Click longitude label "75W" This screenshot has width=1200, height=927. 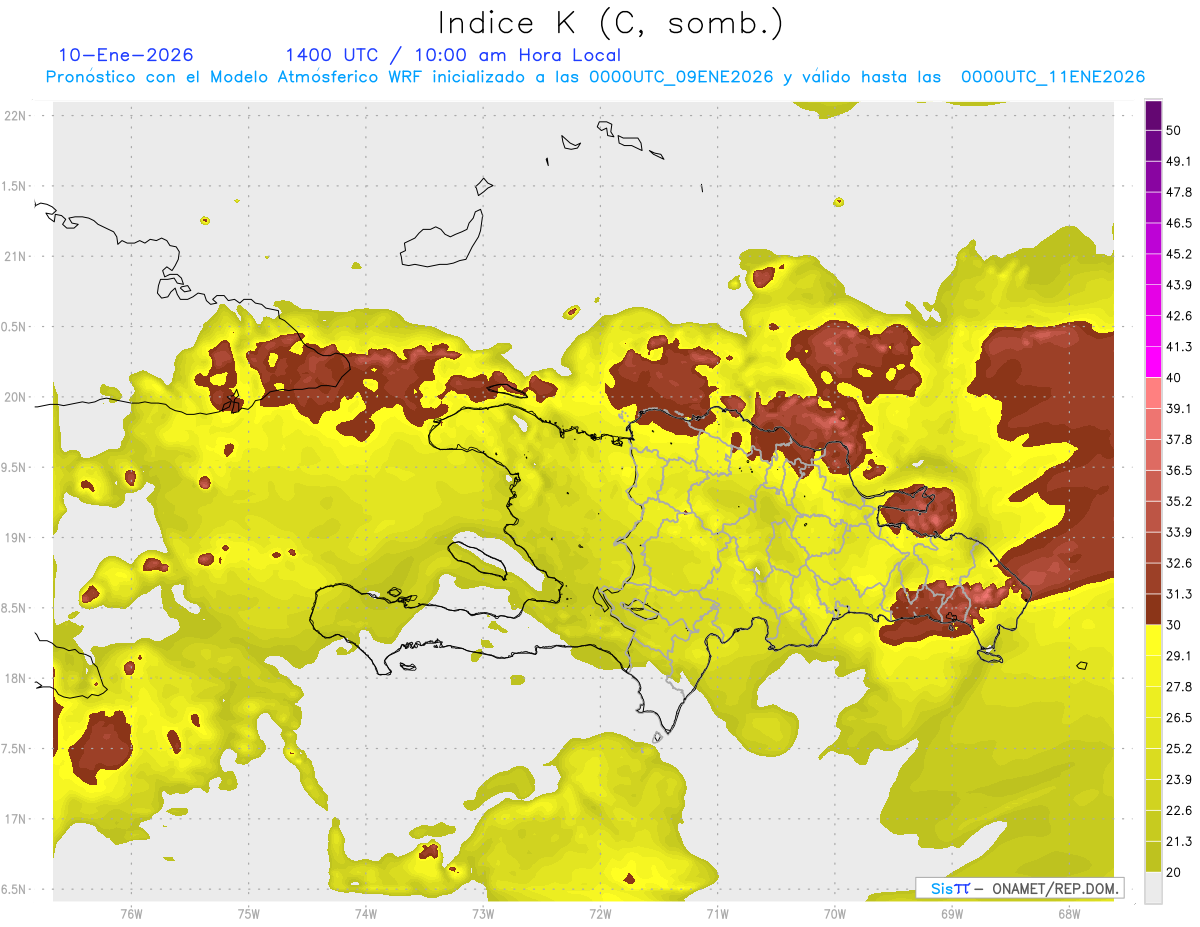coord(248,914)
